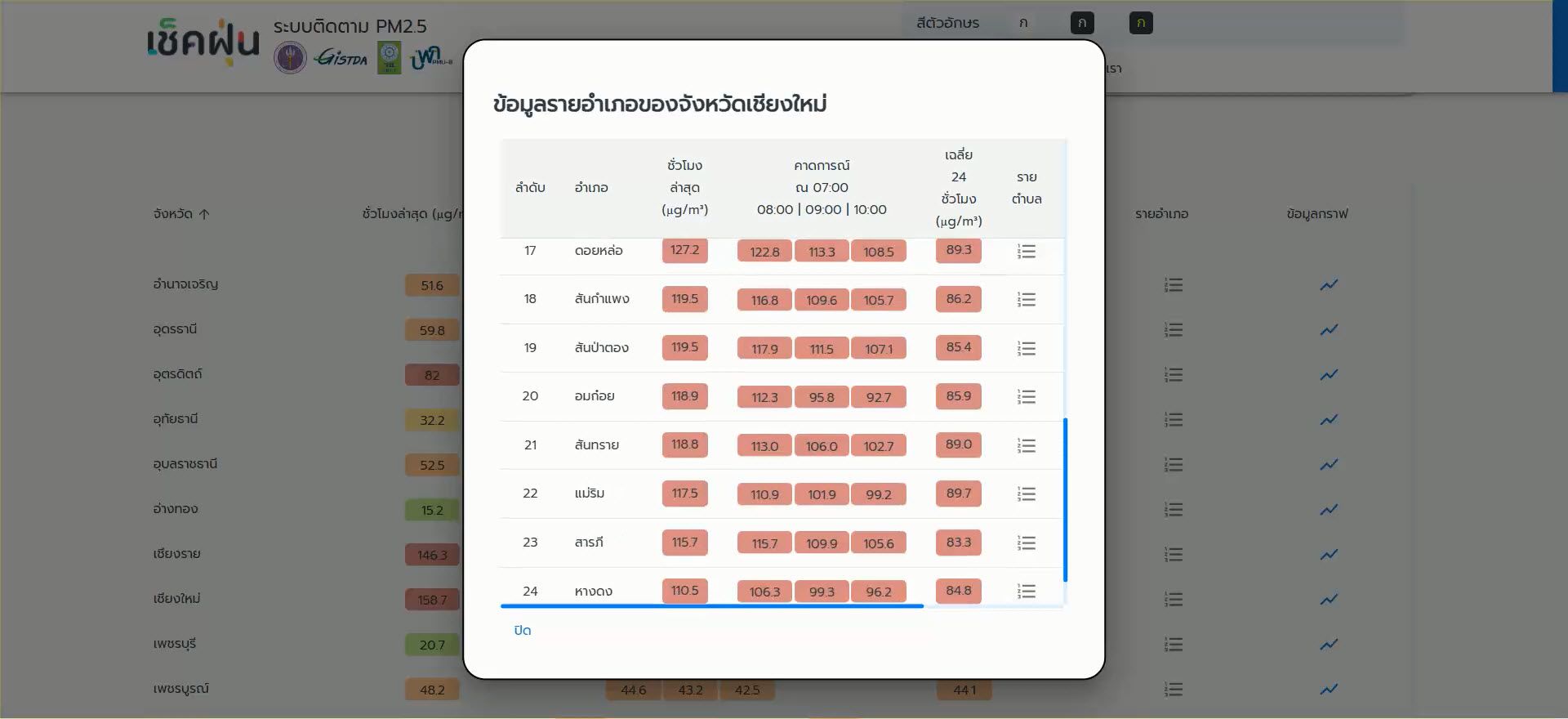Click the อำเภอ column header in dialog
Image resolution: width=1568 pixels, height=719 pixels.
click(591, 188)
